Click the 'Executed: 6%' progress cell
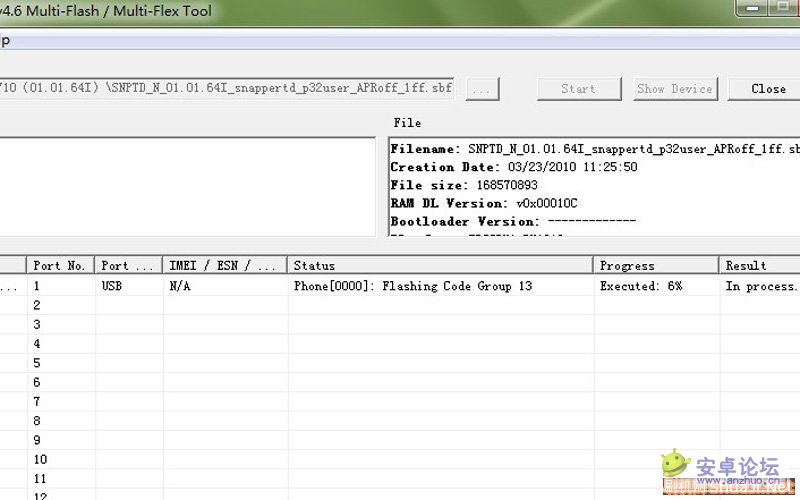 [641, 286]
